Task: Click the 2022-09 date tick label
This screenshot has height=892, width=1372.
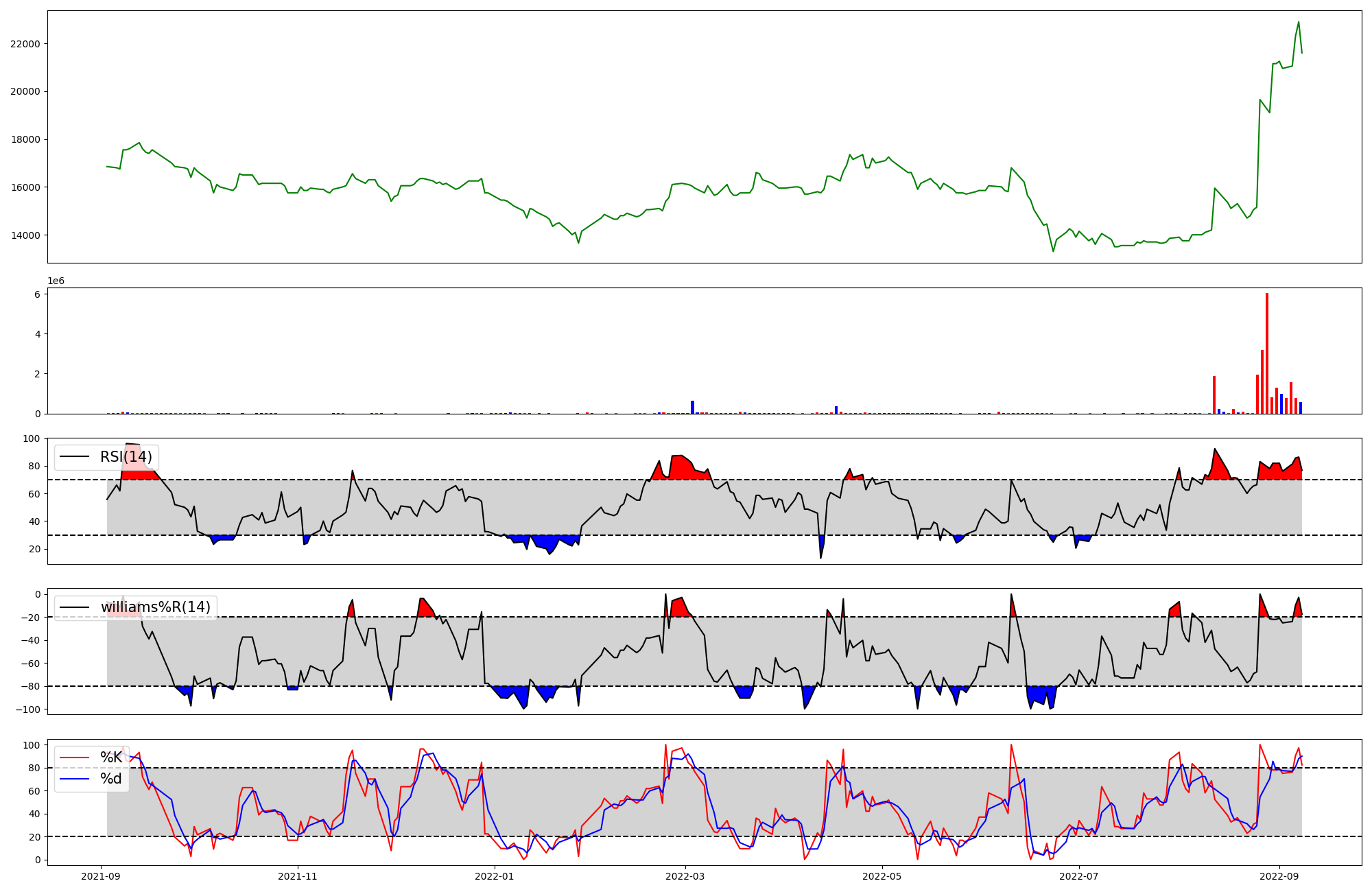Action: tap(1279, 876)
